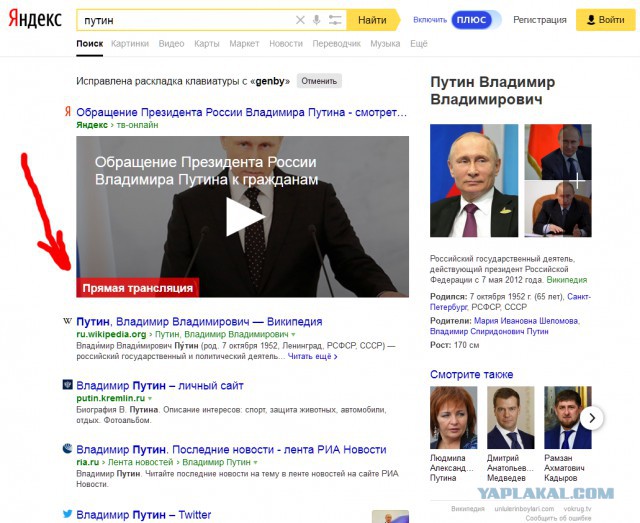Screen dimensions: 640x523
Task: Open advanced search settings sliders icon
Action: 335,20
